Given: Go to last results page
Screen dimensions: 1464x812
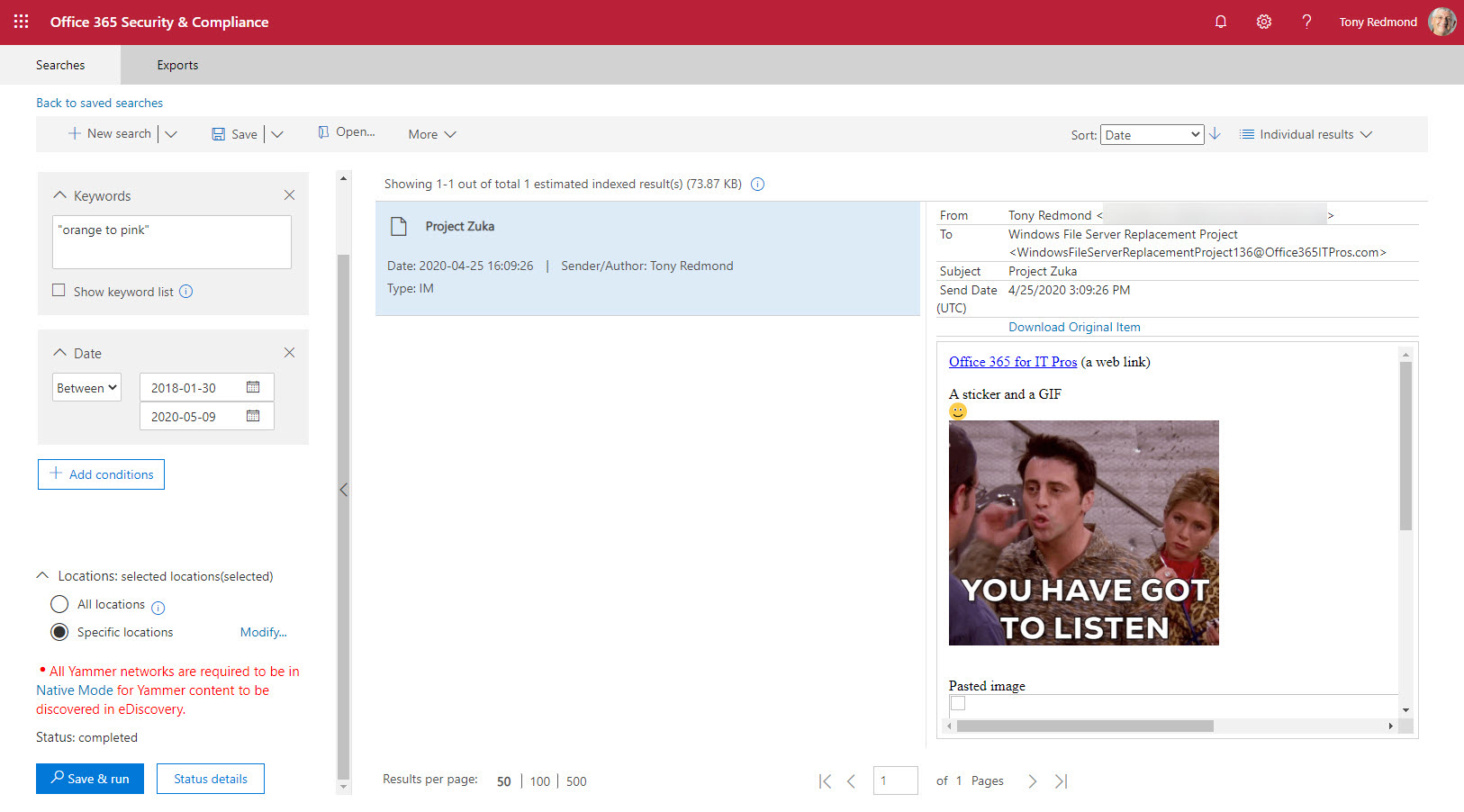Looking at the screenshot, I should (1061, 781).
